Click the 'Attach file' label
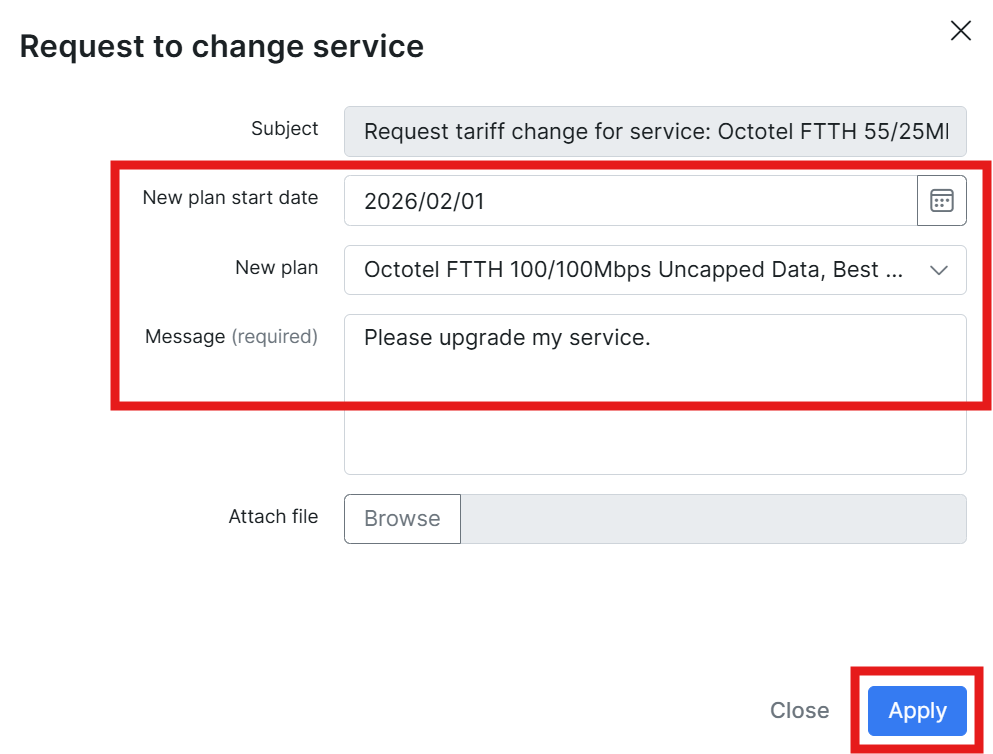Screen dimensions: 993x754 tap(273, 517)
